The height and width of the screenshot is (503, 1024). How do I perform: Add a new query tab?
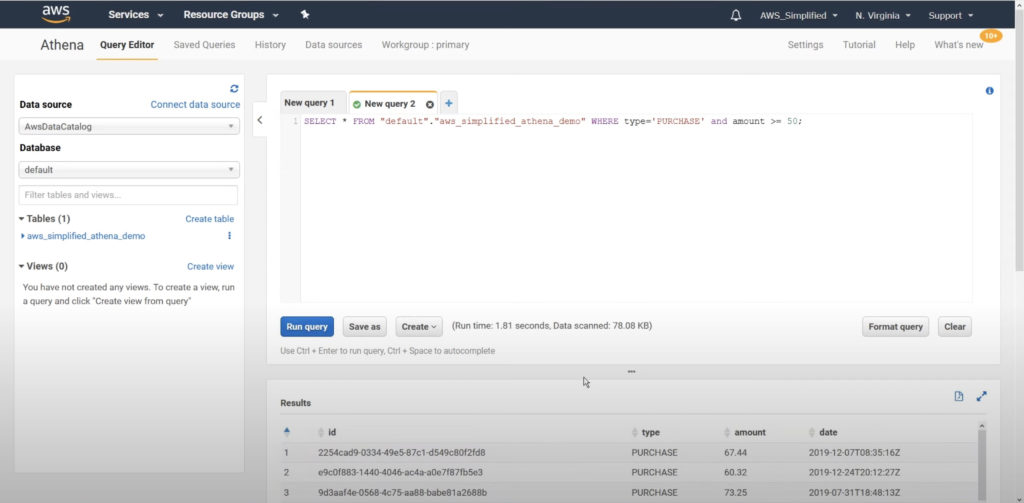click(x=449, y=103)
